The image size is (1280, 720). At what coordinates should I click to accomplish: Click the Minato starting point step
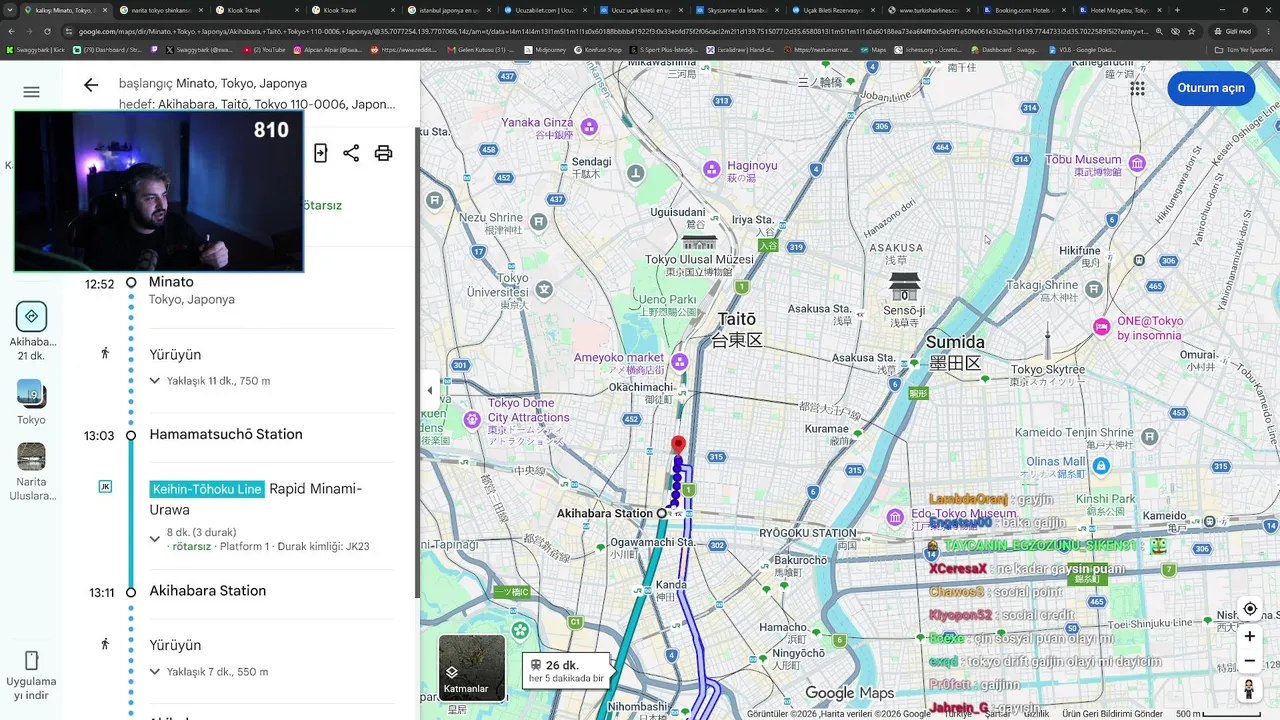(171, 282)
